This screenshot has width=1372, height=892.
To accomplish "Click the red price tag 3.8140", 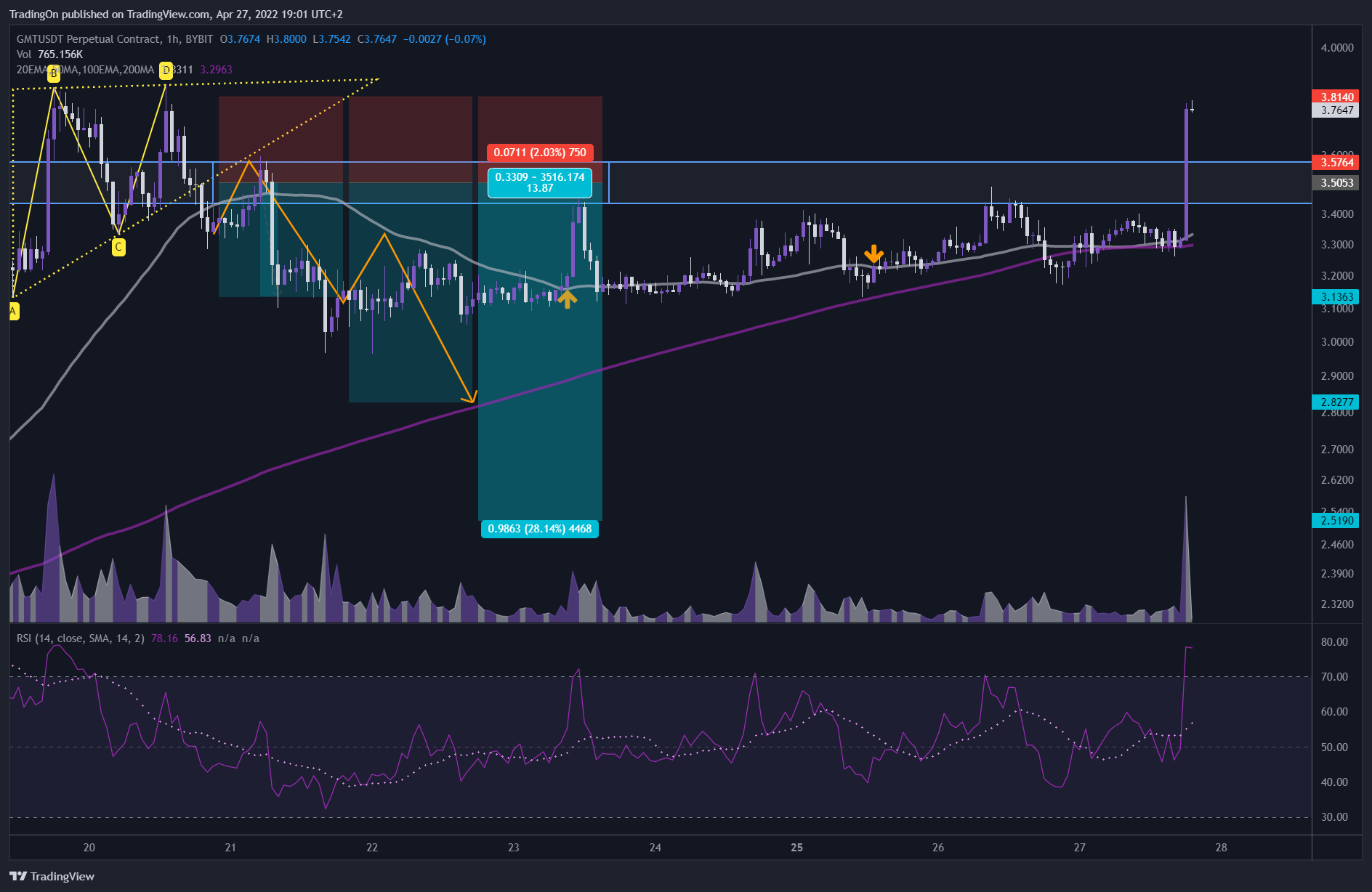I will pos(1335,97).
